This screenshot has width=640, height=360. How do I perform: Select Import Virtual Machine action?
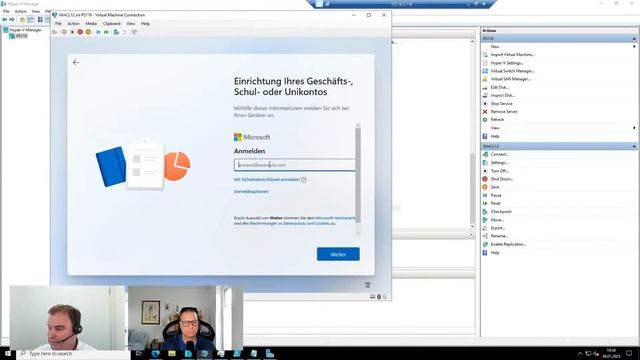pyautogui.click(x=512, y=55)
